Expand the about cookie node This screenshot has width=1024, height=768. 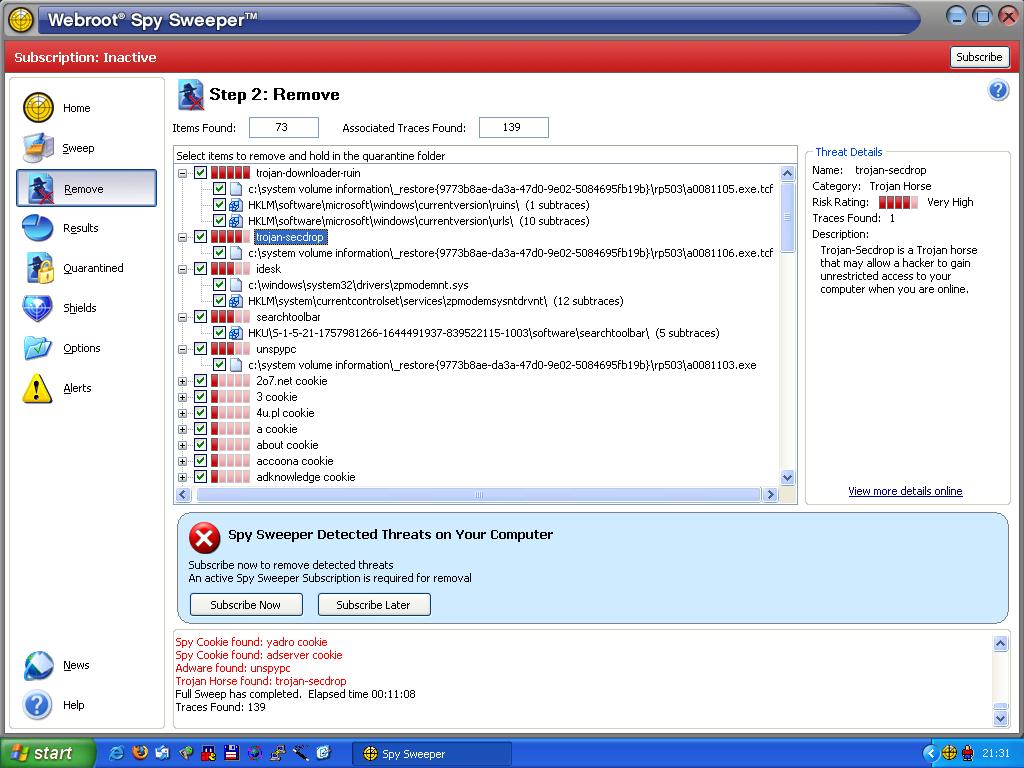click(x=183, y=445)
